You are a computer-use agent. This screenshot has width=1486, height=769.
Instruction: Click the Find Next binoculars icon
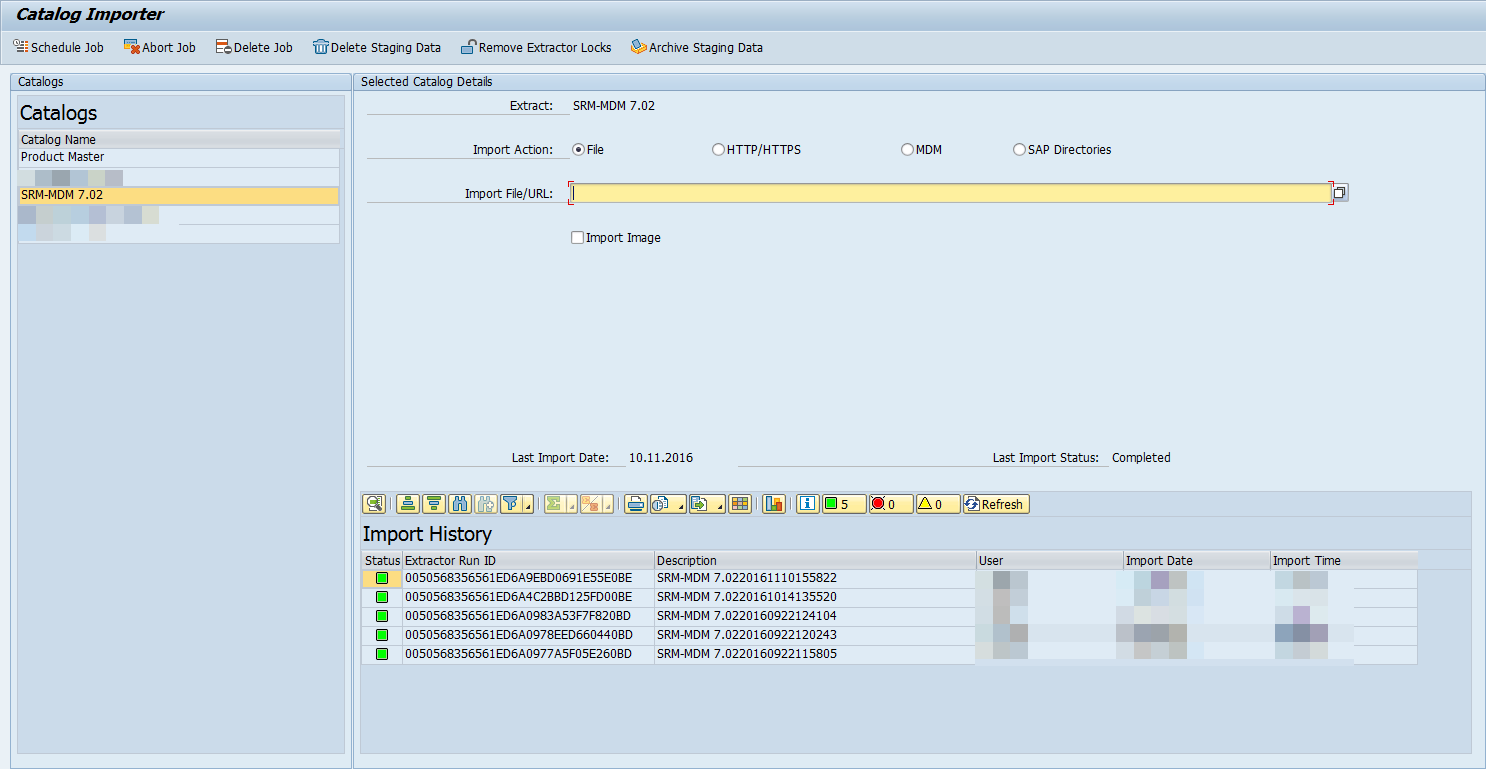pyautogui.click(x=485, y=504)
